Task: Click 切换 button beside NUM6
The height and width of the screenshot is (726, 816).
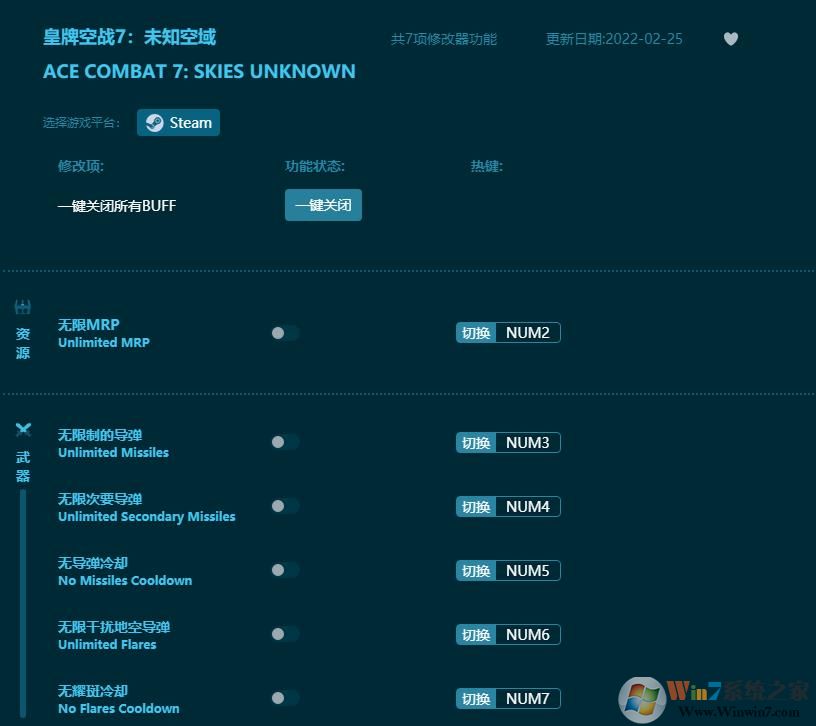Action: click(x=476, y=634)
